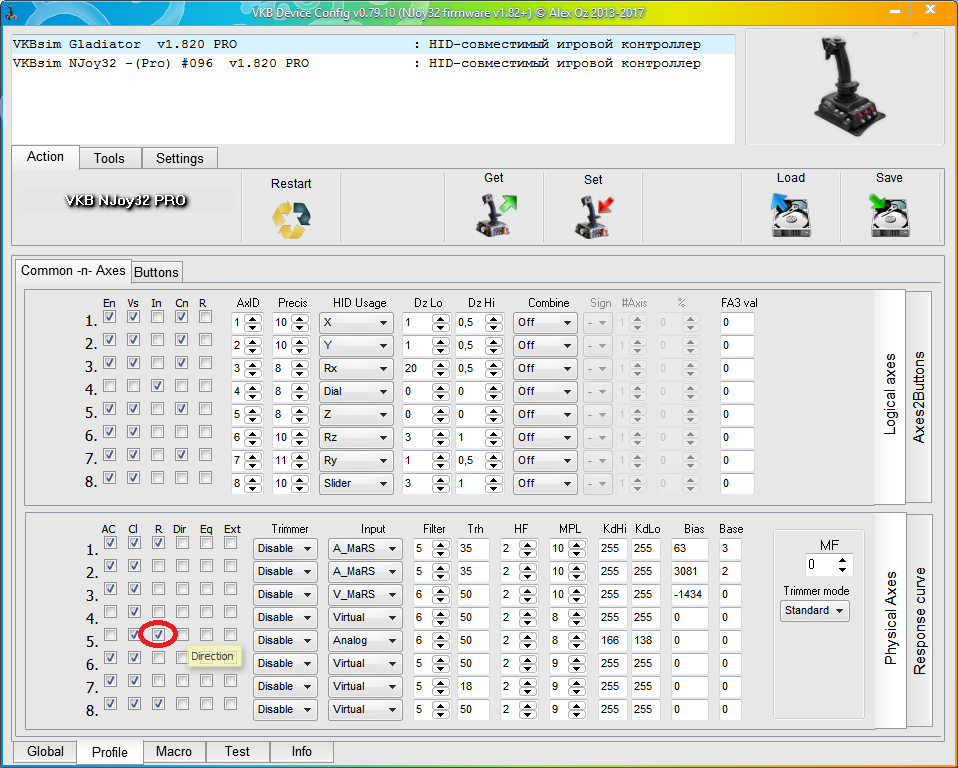Open the Input dropdown showing Analog
Image resolution: width=958 pixels, height=768 pixels.
pos(365,640)
